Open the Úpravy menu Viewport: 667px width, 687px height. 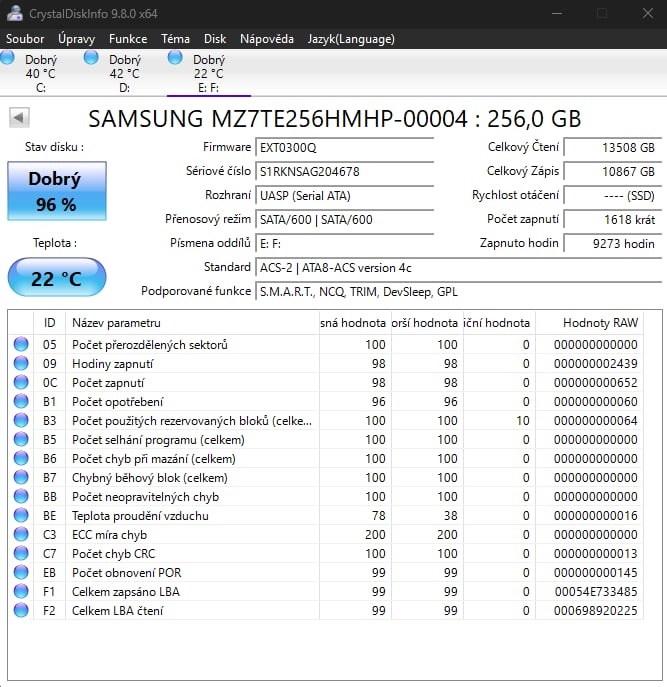coord(76,39)
